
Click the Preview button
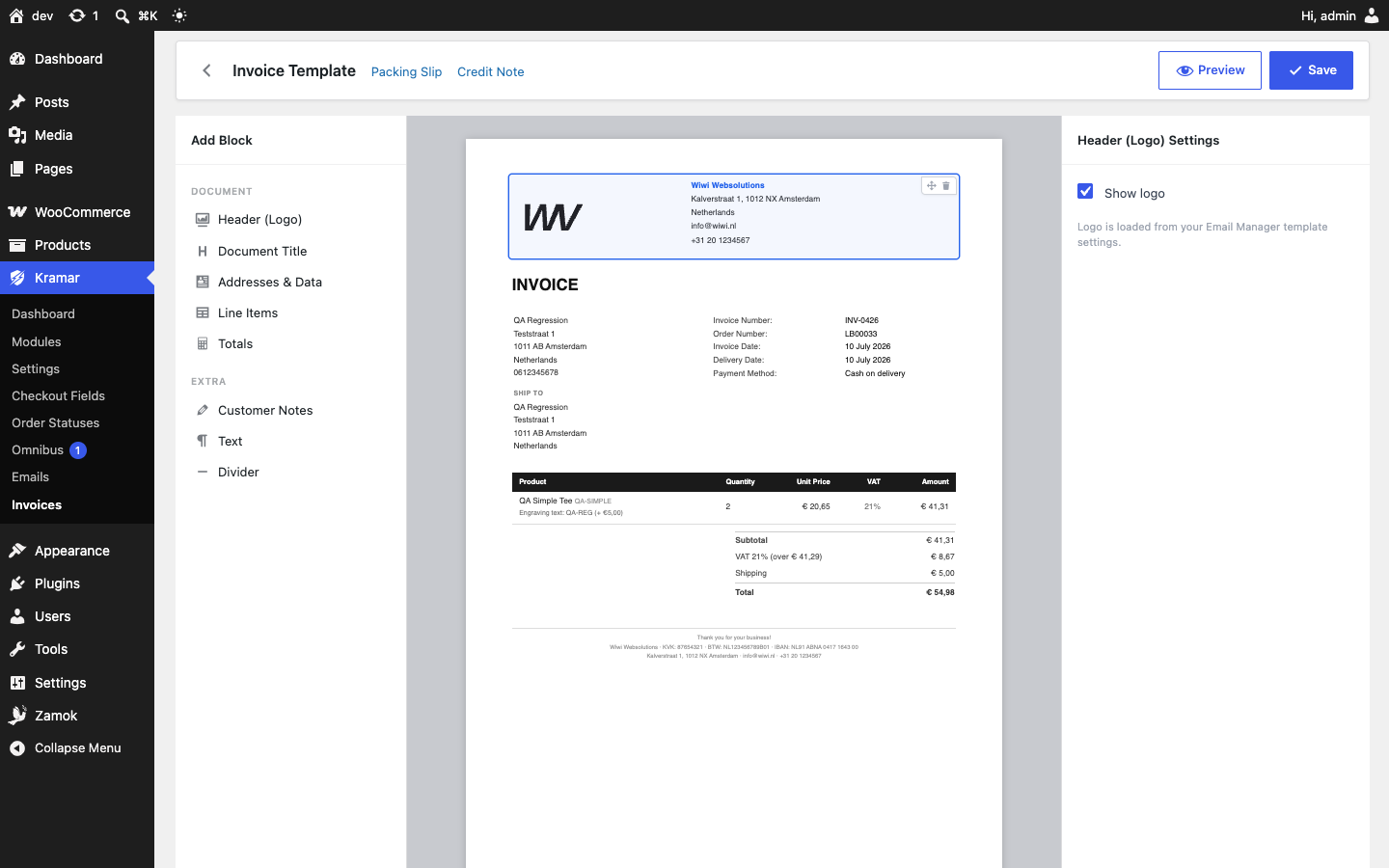[1210, 70]
